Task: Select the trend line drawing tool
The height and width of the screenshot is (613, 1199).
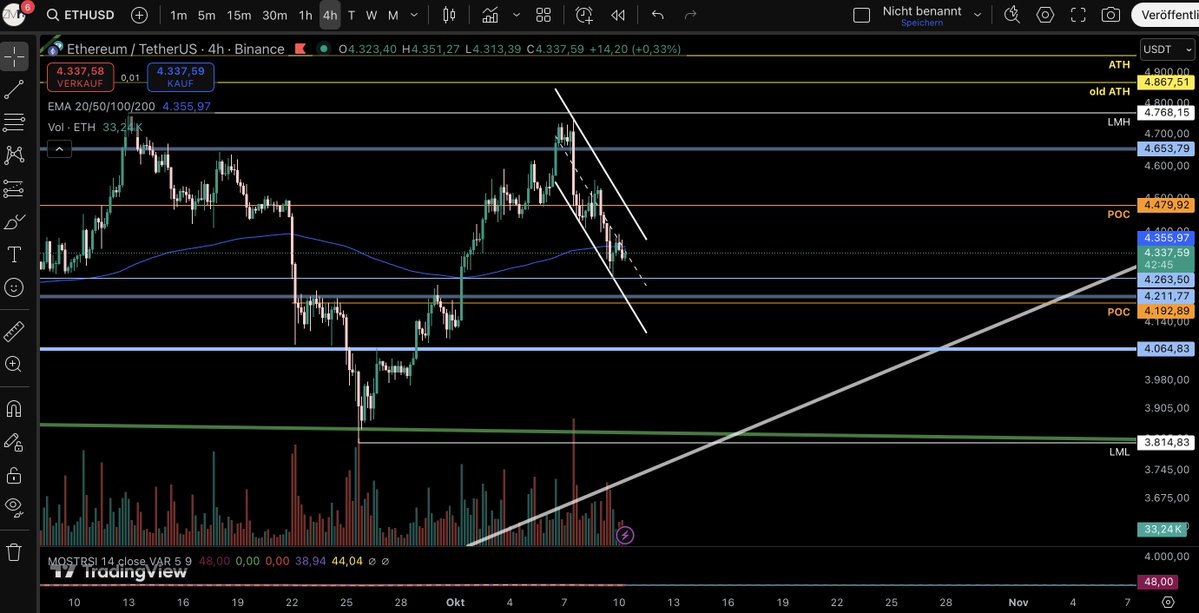Action: (x=14, y=89)
